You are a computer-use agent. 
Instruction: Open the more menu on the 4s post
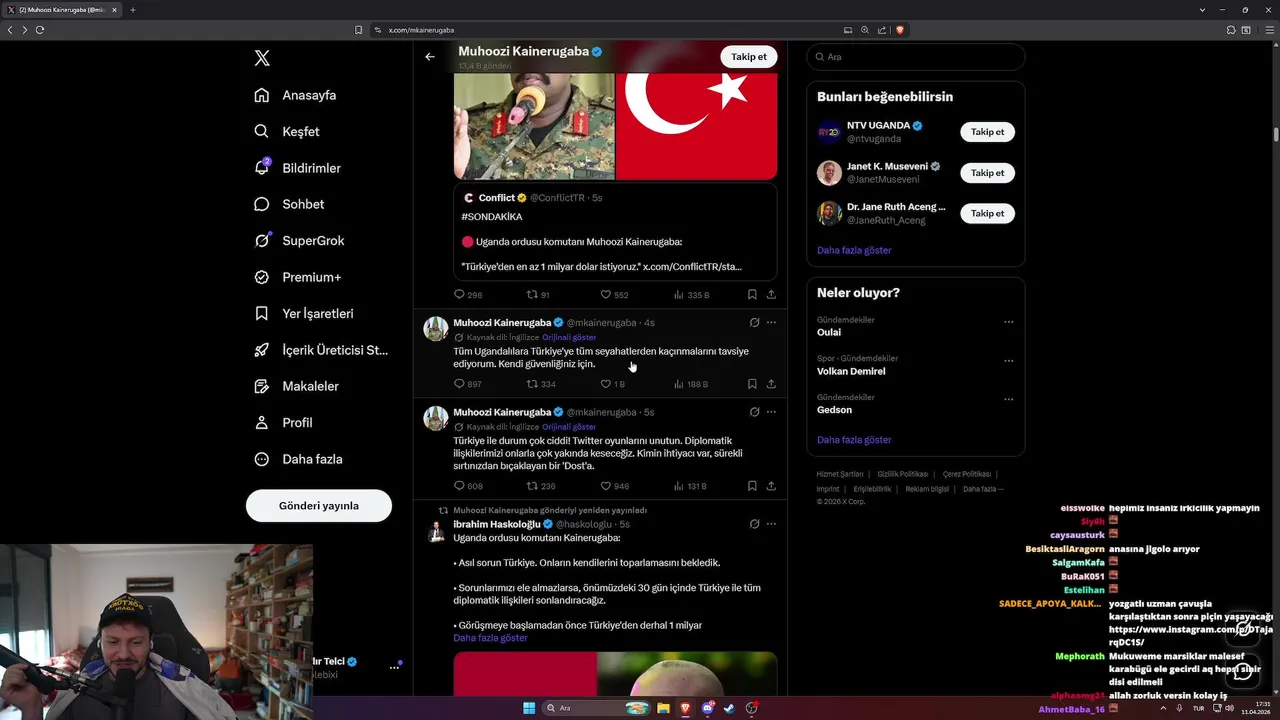click(x=771, y=323)
